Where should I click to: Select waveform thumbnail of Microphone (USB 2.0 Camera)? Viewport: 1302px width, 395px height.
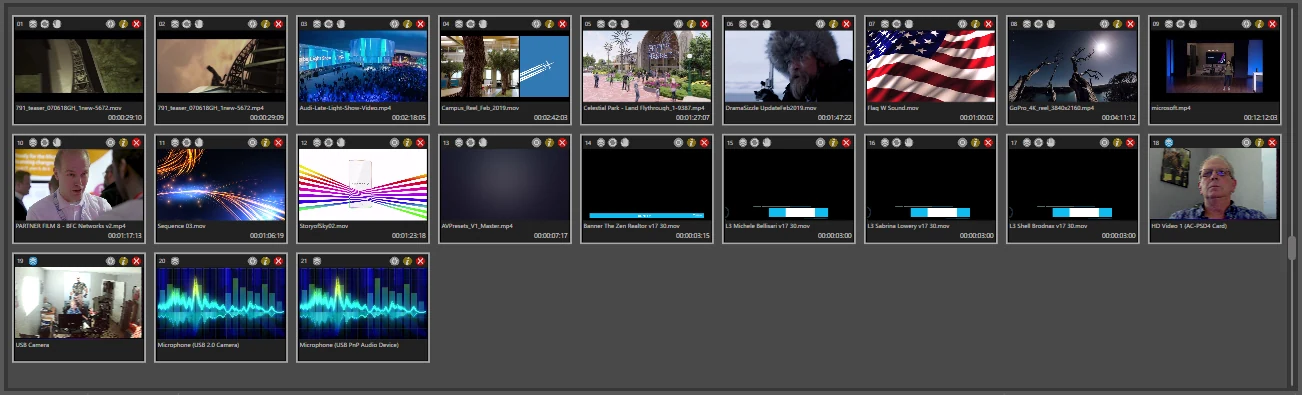coord(221,303)
